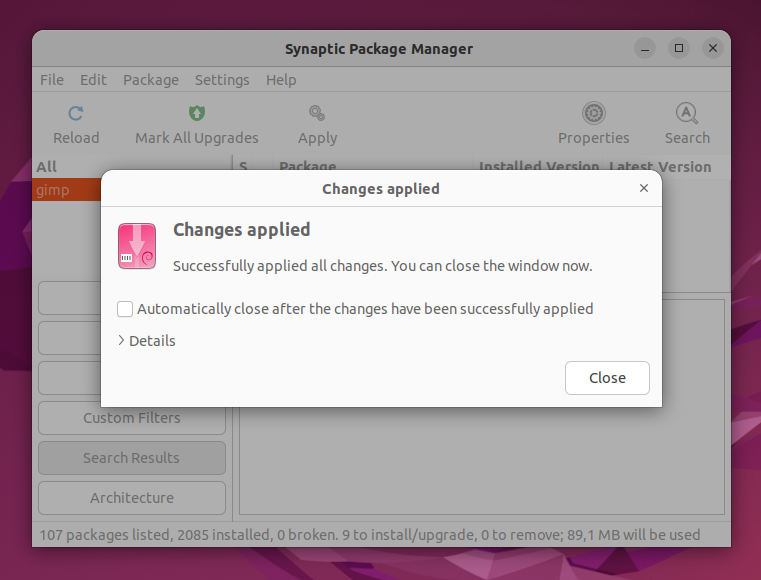Click the Close button in dialog
Screen dimensions: 761x580
(x=607, y=378)
